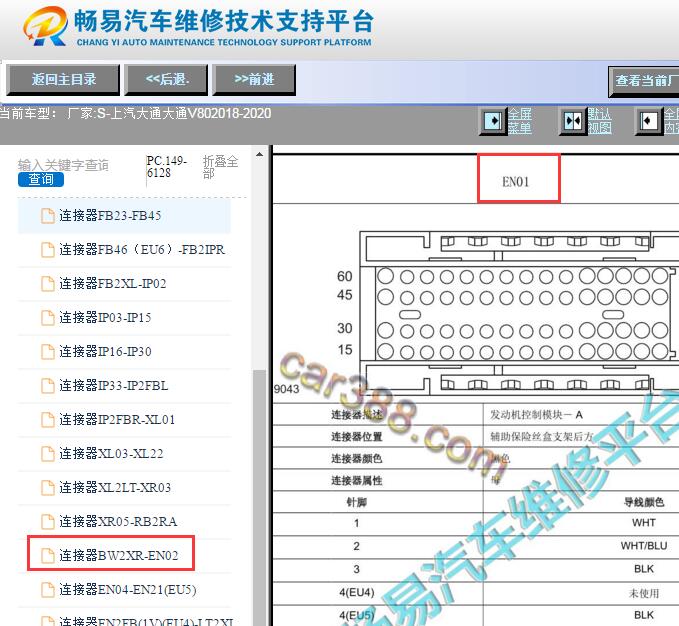The image size is (679, 626).
Task: Click the 默认视图 layout icon
Action: pyautogui.click(x=572, y=121)
